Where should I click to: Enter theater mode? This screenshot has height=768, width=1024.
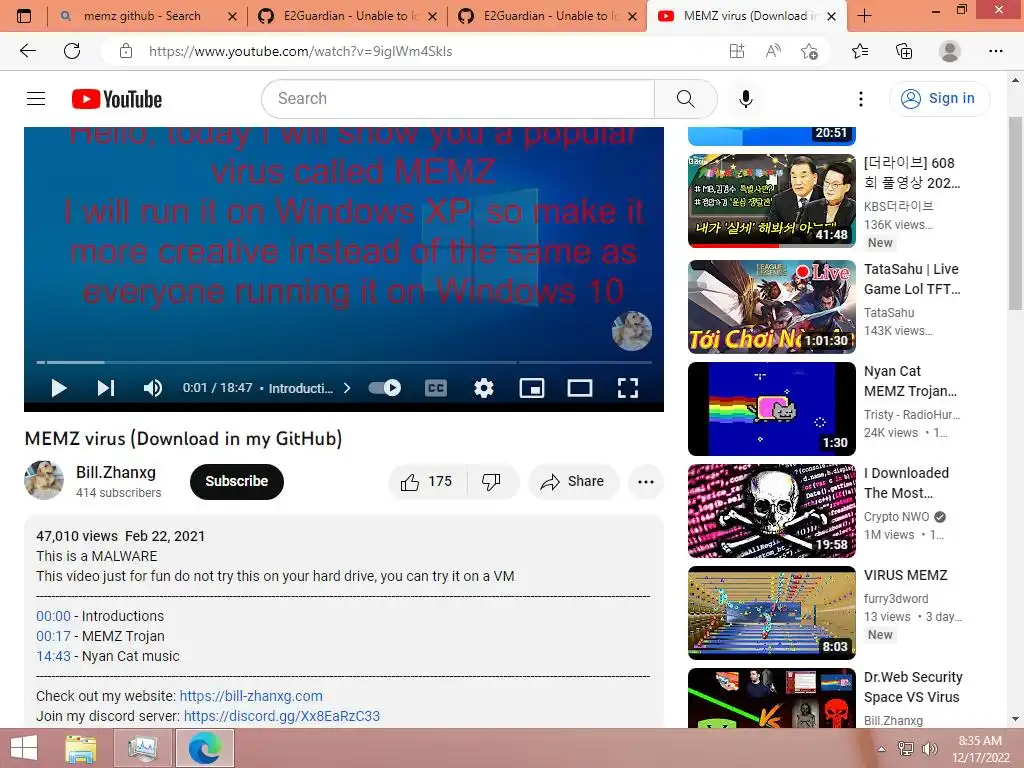580,388
